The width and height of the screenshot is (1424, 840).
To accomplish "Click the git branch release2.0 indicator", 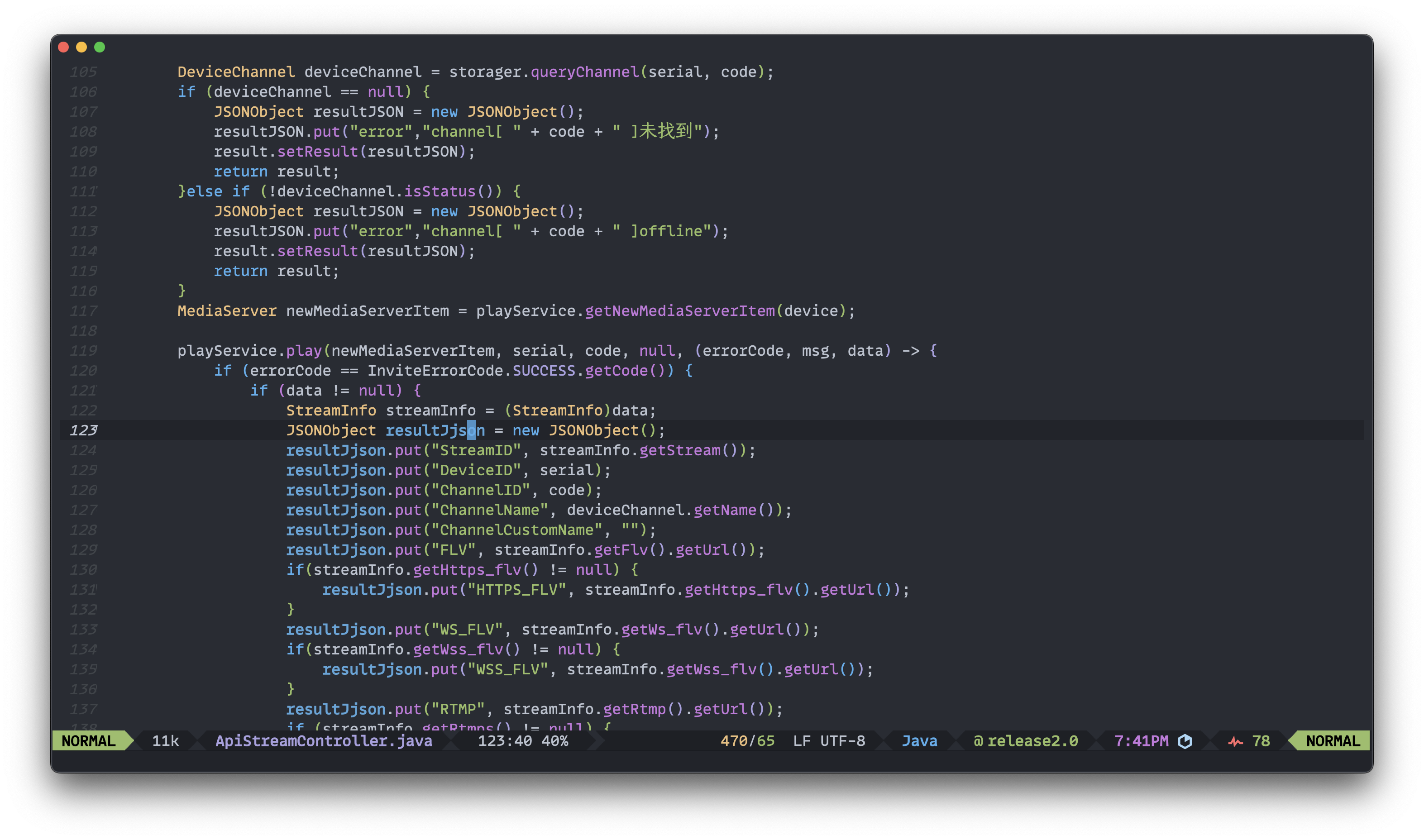I will [1026, 741].
